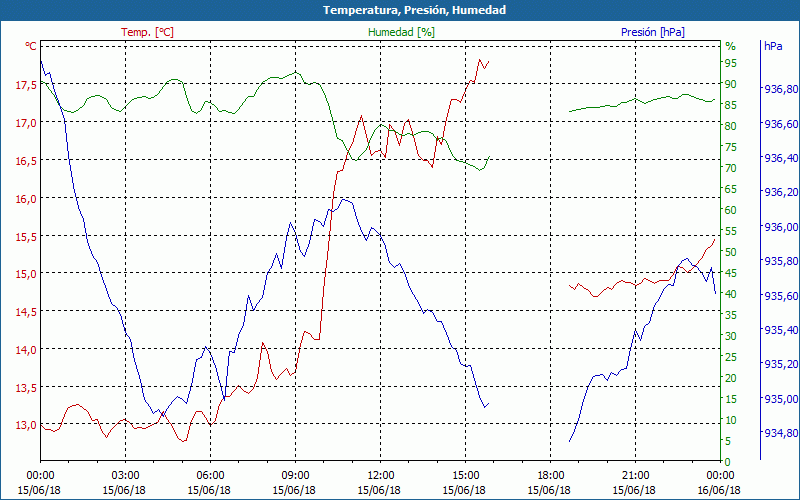
Task: Click the 18:00 time axis label
Action: click(x=550, y=475)
